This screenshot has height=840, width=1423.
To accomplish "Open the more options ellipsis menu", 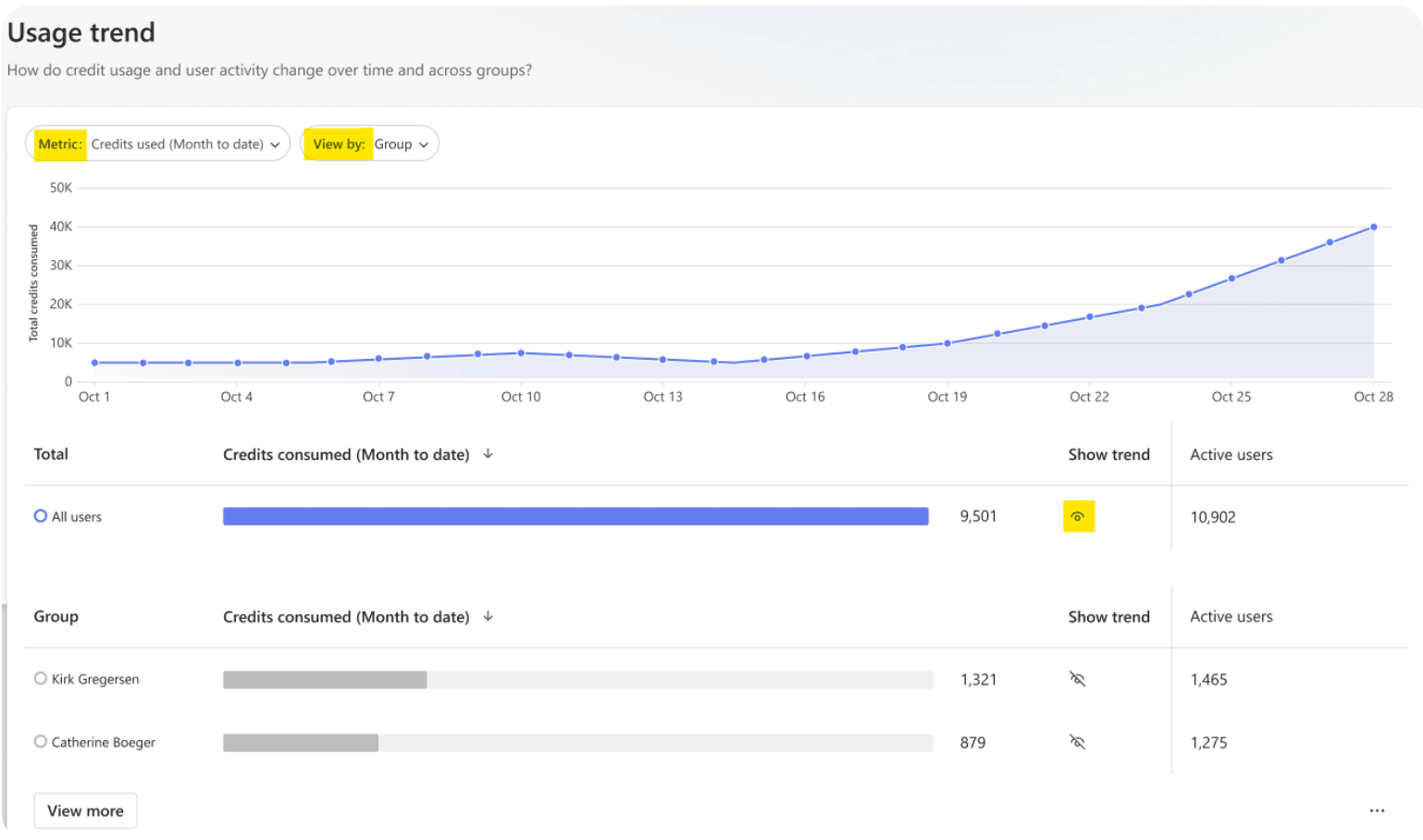I will pos(1378,810).
